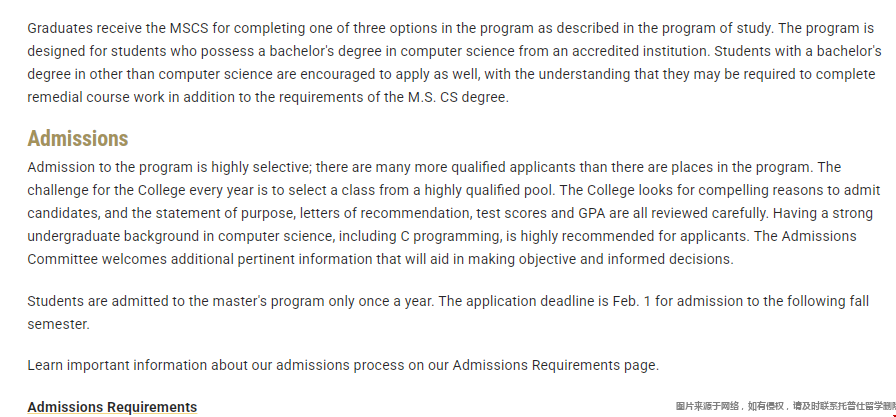896x417 pixels.
Task: Click the gold Admissions heading
Action: [78, 139]
